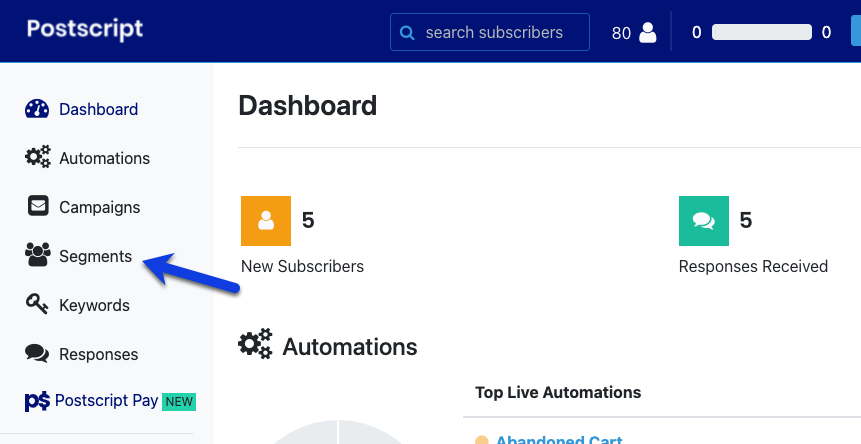Click the Segments people icon
The height and width of the screenshot is (444, 861).
click(38, 255)
